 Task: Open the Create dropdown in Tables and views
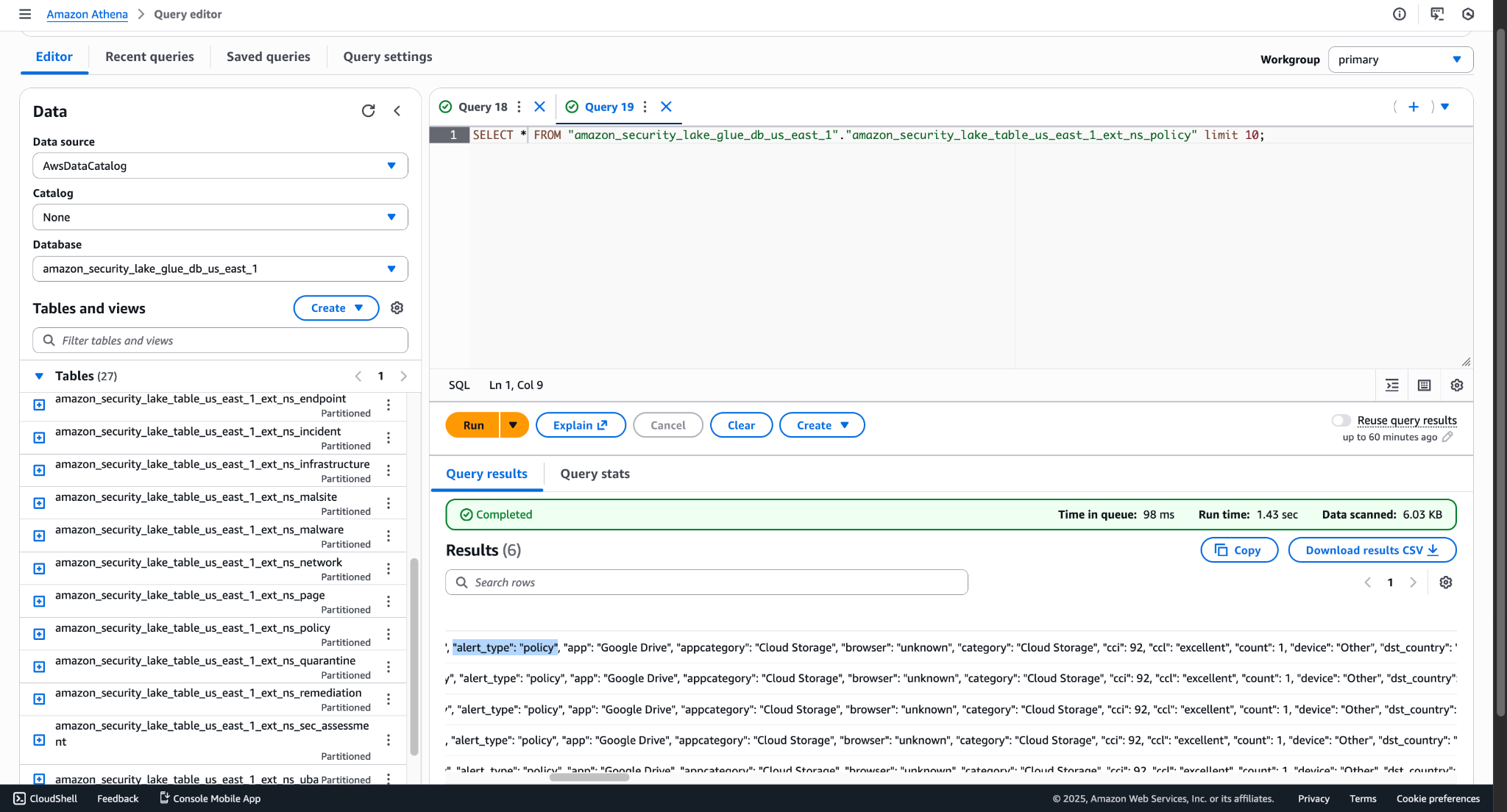(336, 308)
